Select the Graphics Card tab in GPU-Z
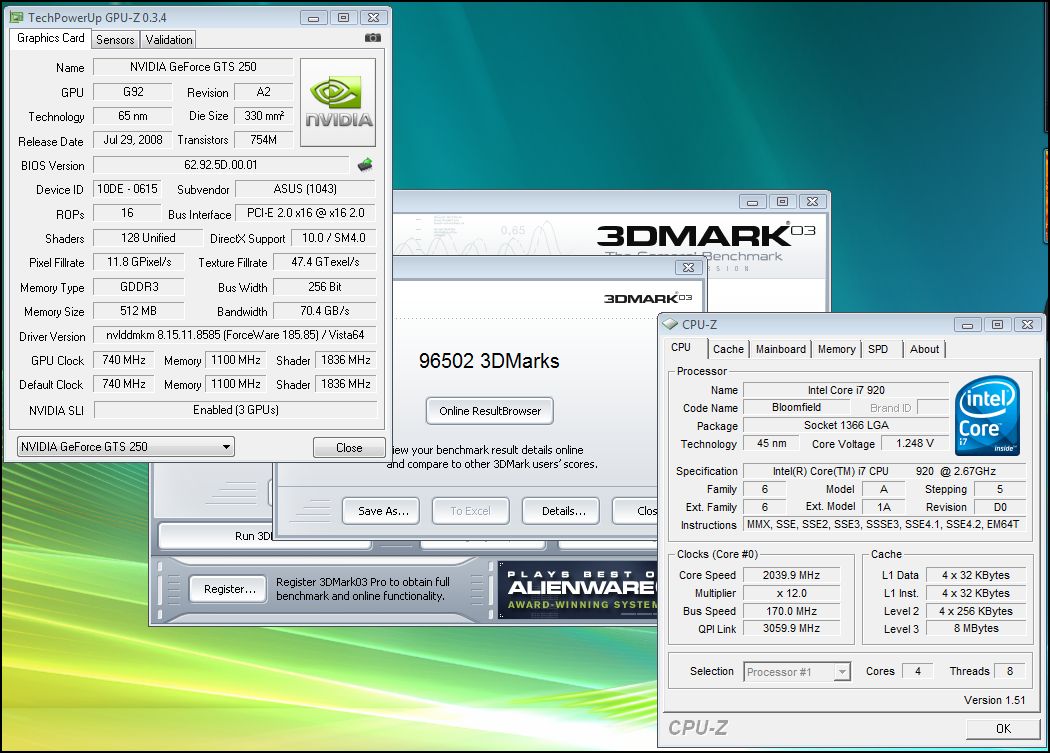Viewport: 1050px width, 753px height. 51,38
